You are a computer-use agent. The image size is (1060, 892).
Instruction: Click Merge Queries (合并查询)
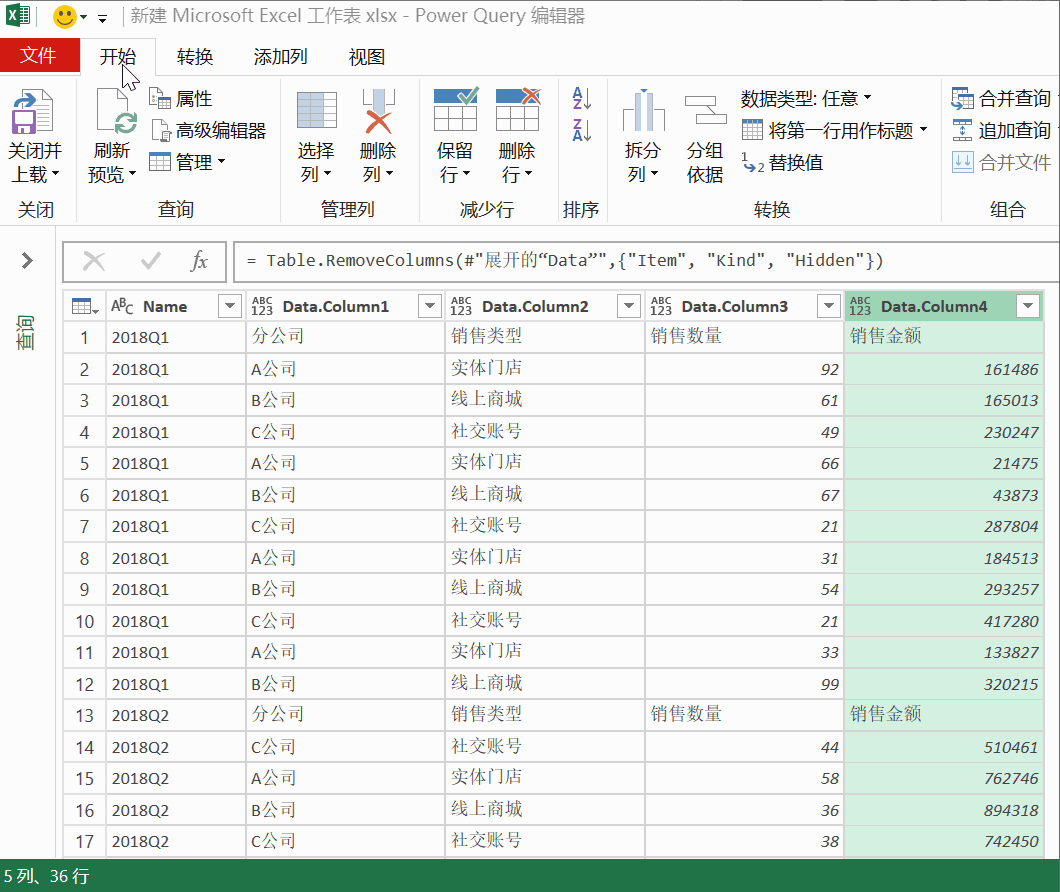(1001, 99)
